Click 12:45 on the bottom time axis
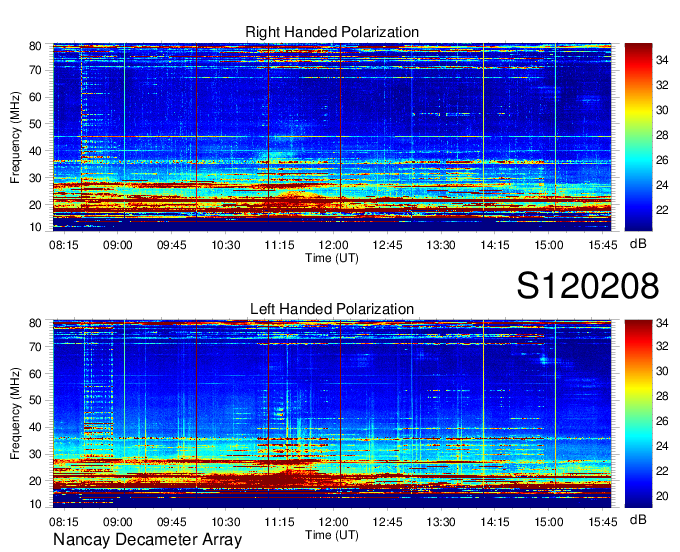The width and height of the screenshot is (680, 552). click(387, 522)
